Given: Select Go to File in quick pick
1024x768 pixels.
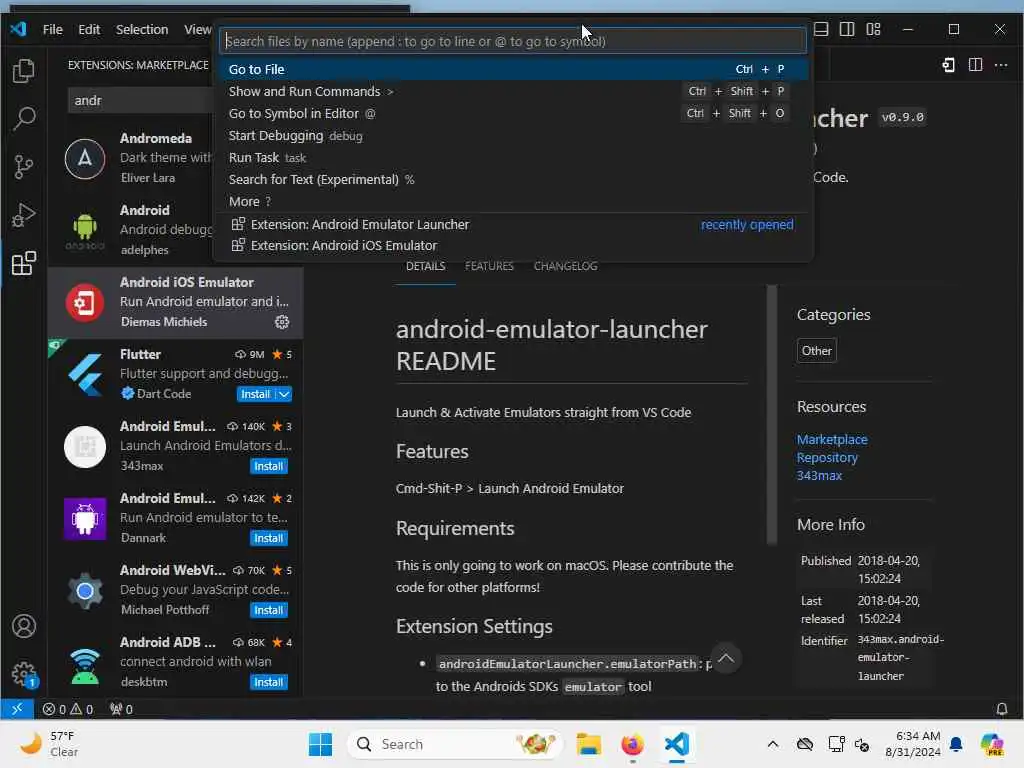Looking at the screenshot, I should point(512,69).
